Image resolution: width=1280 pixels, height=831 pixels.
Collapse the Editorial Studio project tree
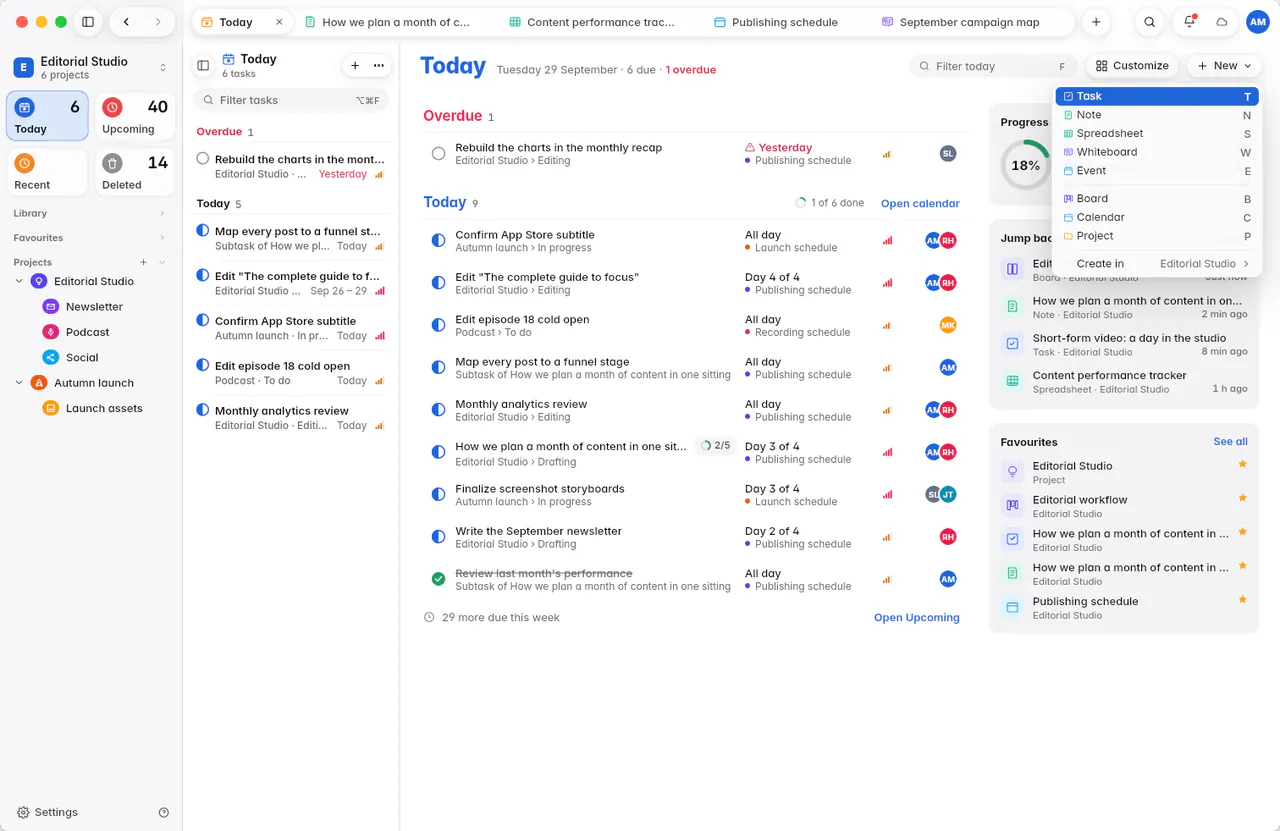[x=19, y=281]
